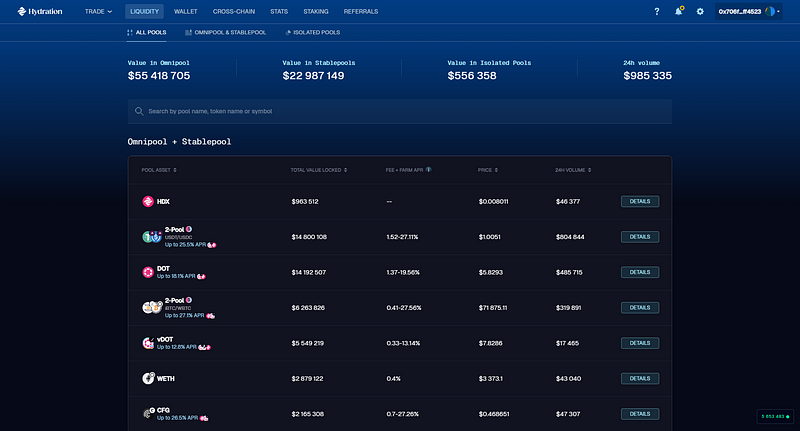Image resolution: width=800 pixels, height=431 pixels.
Task: Click the HDX price $0.008011
Action: click(493, 201)
